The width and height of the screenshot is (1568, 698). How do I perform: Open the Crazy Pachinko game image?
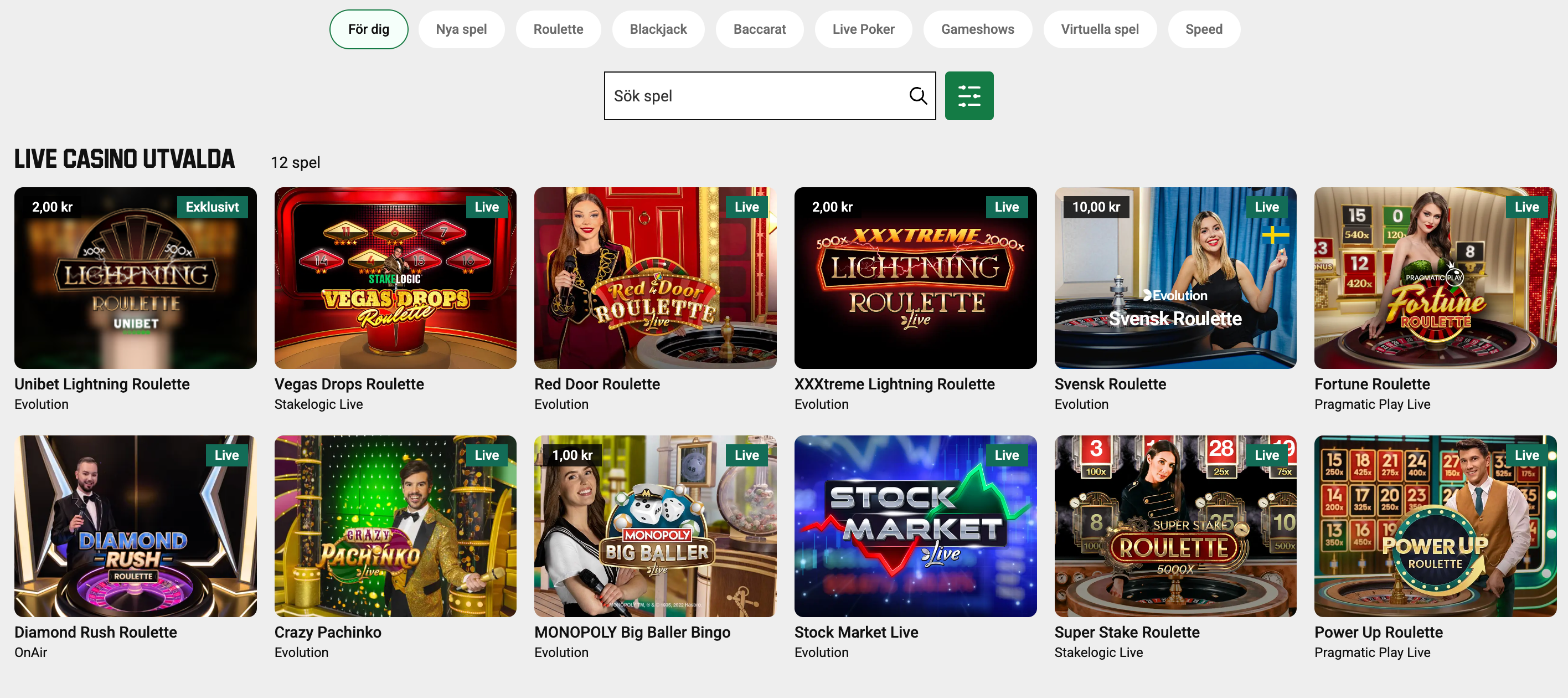click(395, 526)
